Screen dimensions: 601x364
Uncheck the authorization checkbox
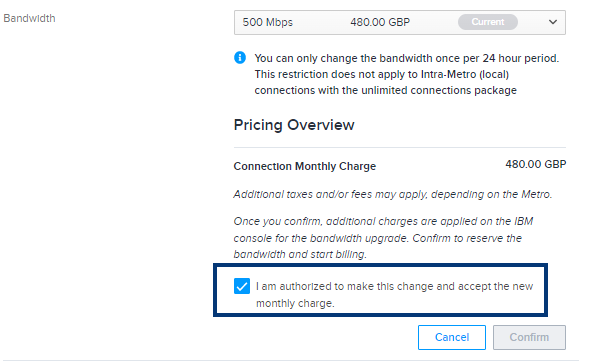point(242,286)
